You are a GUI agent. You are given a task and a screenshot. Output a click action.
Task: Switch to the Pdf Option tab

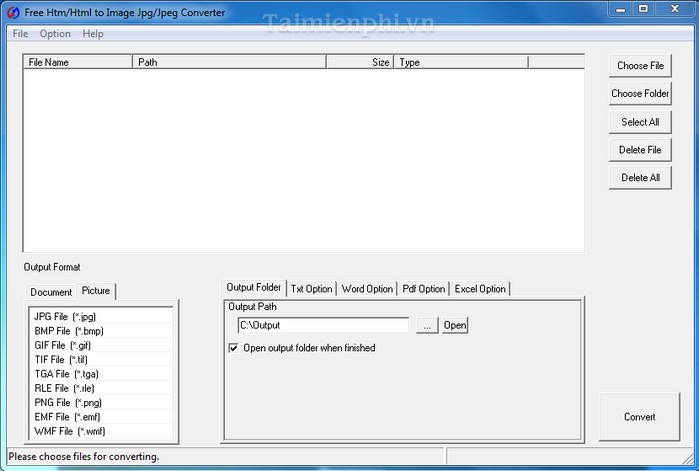click(424, 289)
